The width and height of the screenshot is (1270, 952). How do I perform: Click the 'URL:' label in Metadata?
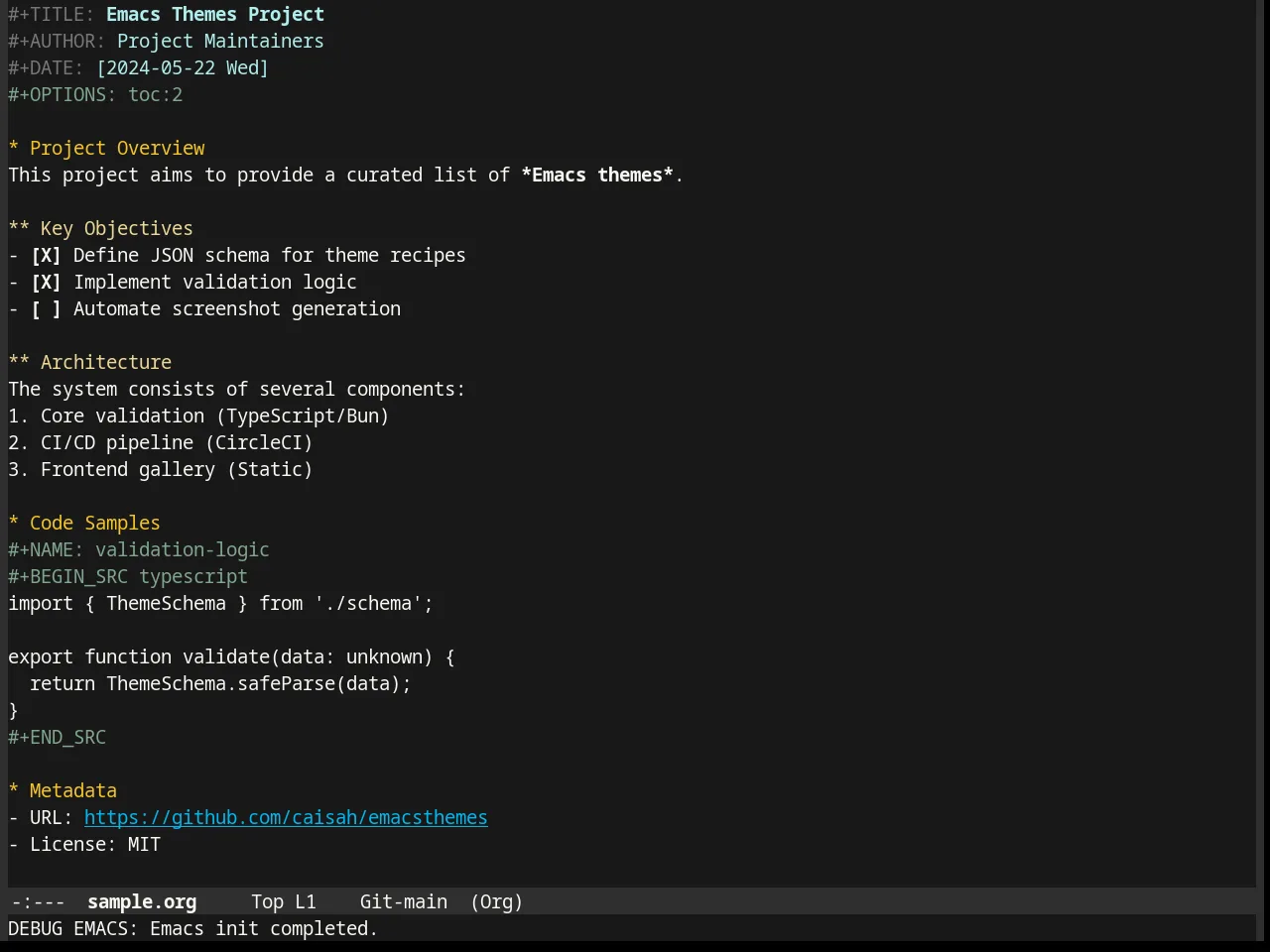tap(52, 818)
